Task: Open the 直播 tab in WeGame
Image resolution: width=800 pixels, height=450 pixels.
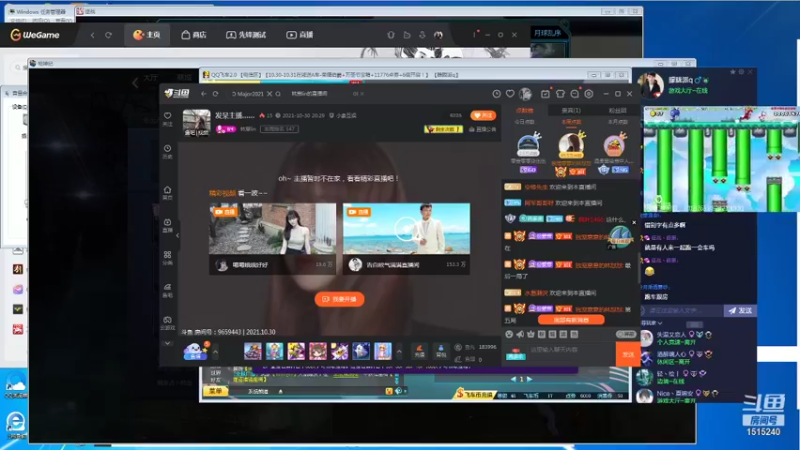Action: tap(299, 35)
